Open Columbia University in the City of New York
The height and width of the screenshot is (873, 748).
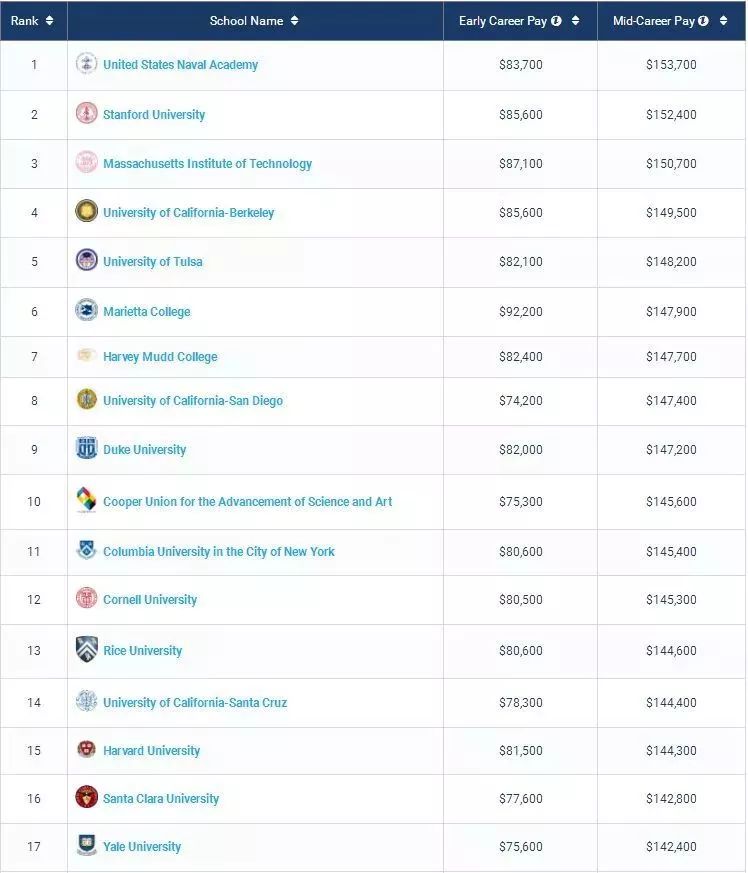click(x=219, y=552)
